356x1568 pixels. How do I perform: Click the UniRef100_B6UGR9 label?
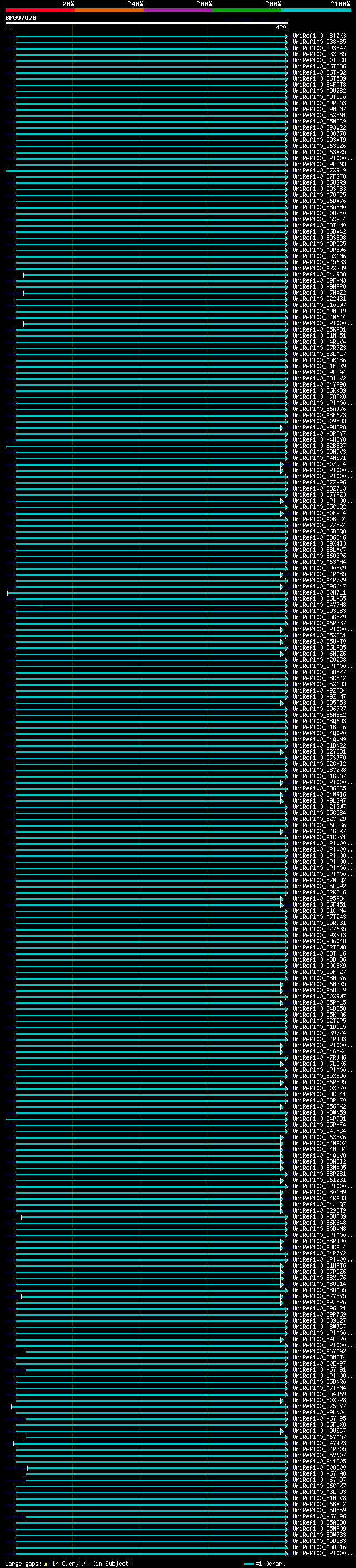[x=319, y=182]
